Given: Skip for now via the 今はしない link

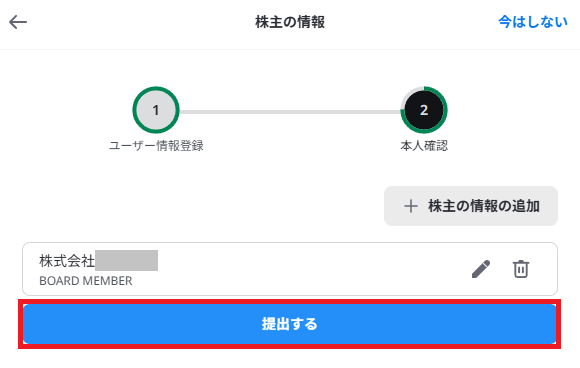Looking at the screenshot, I should [533, 22].
